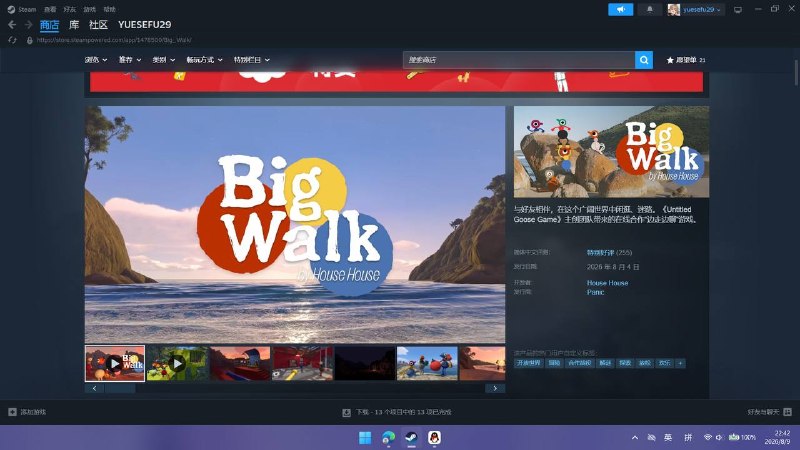800x450 pixels.
Task: Click the page vertical scrollbar
Action: pyautogui.click(x=796, y=73)
